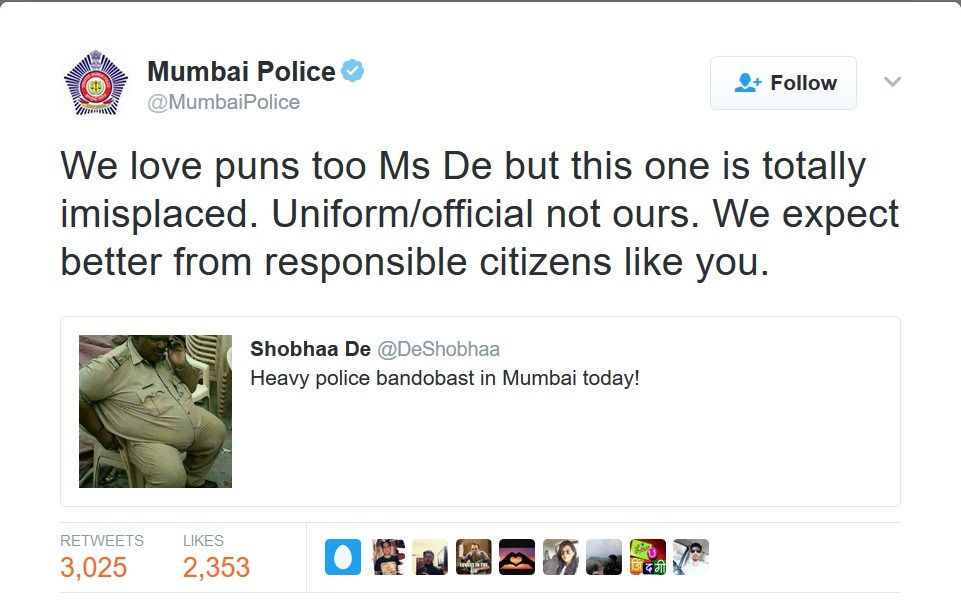The width and height of the screenshot is (961, 600).
Task: Click the Mumbai Police profile avatar
Action: [x=95, y=83]
